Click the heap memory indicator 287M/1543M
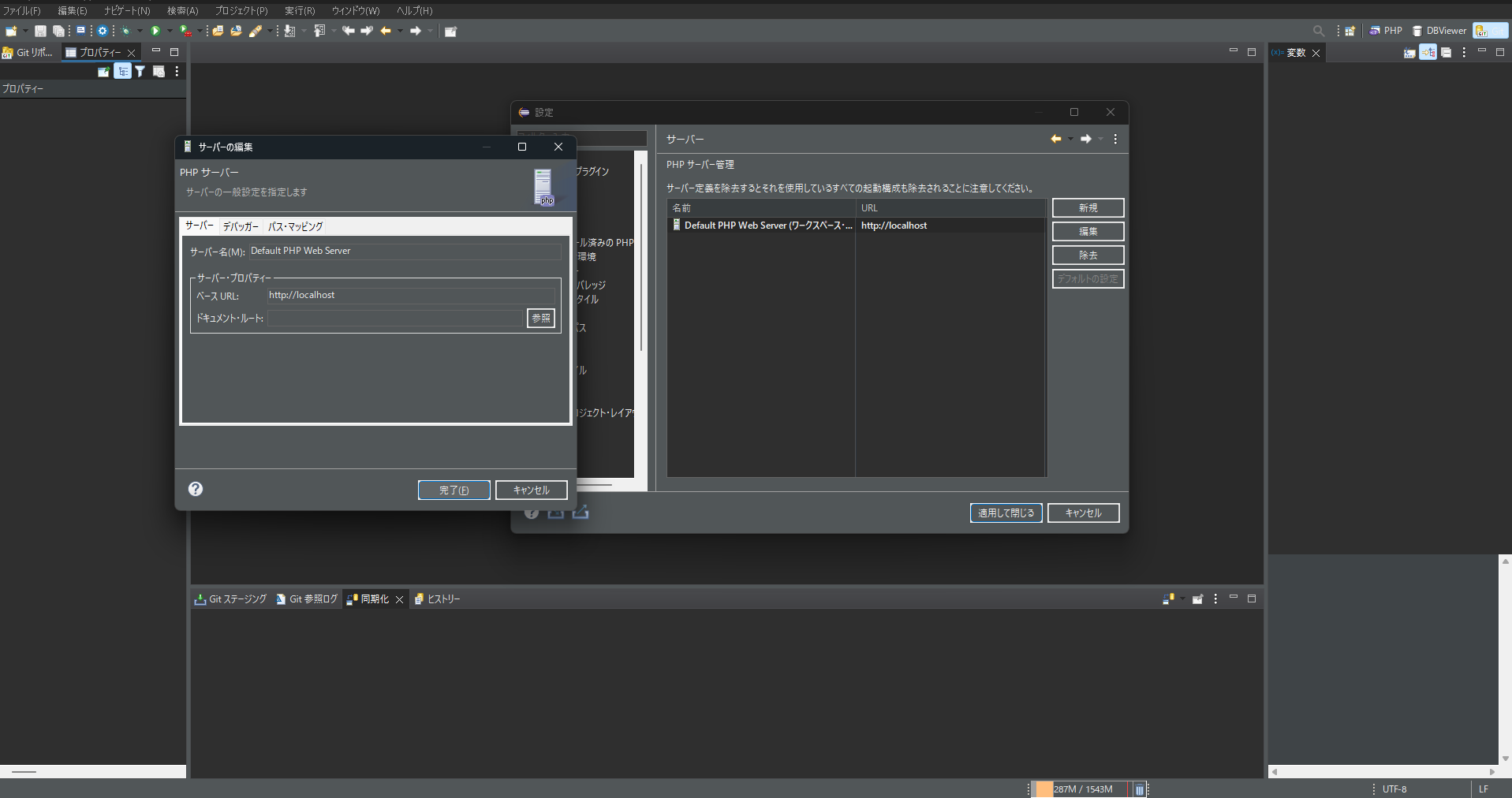This screenshot has height=798, width=1512. [1083, 789]
